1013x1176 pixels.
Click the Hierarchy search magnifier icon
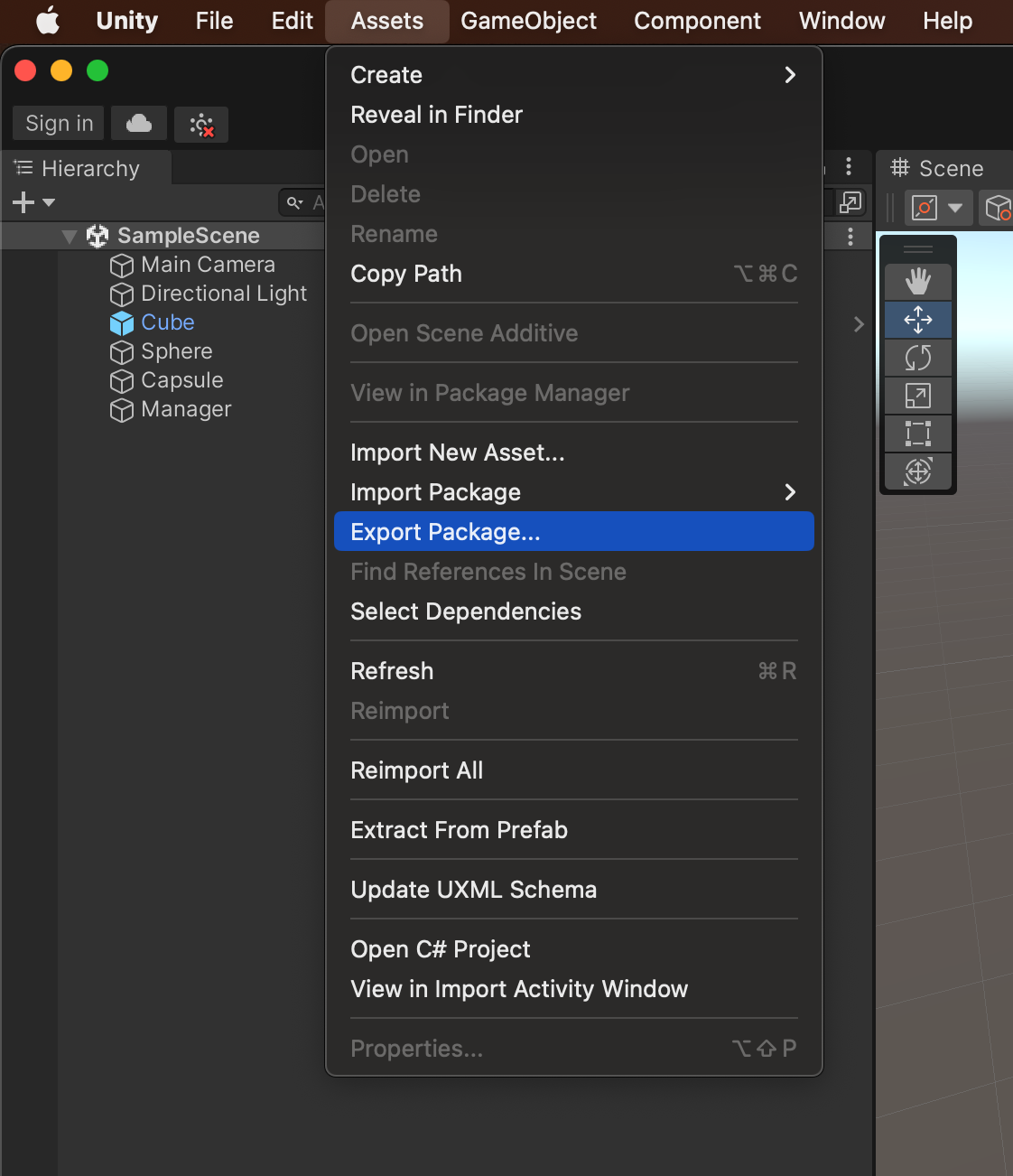294,202
